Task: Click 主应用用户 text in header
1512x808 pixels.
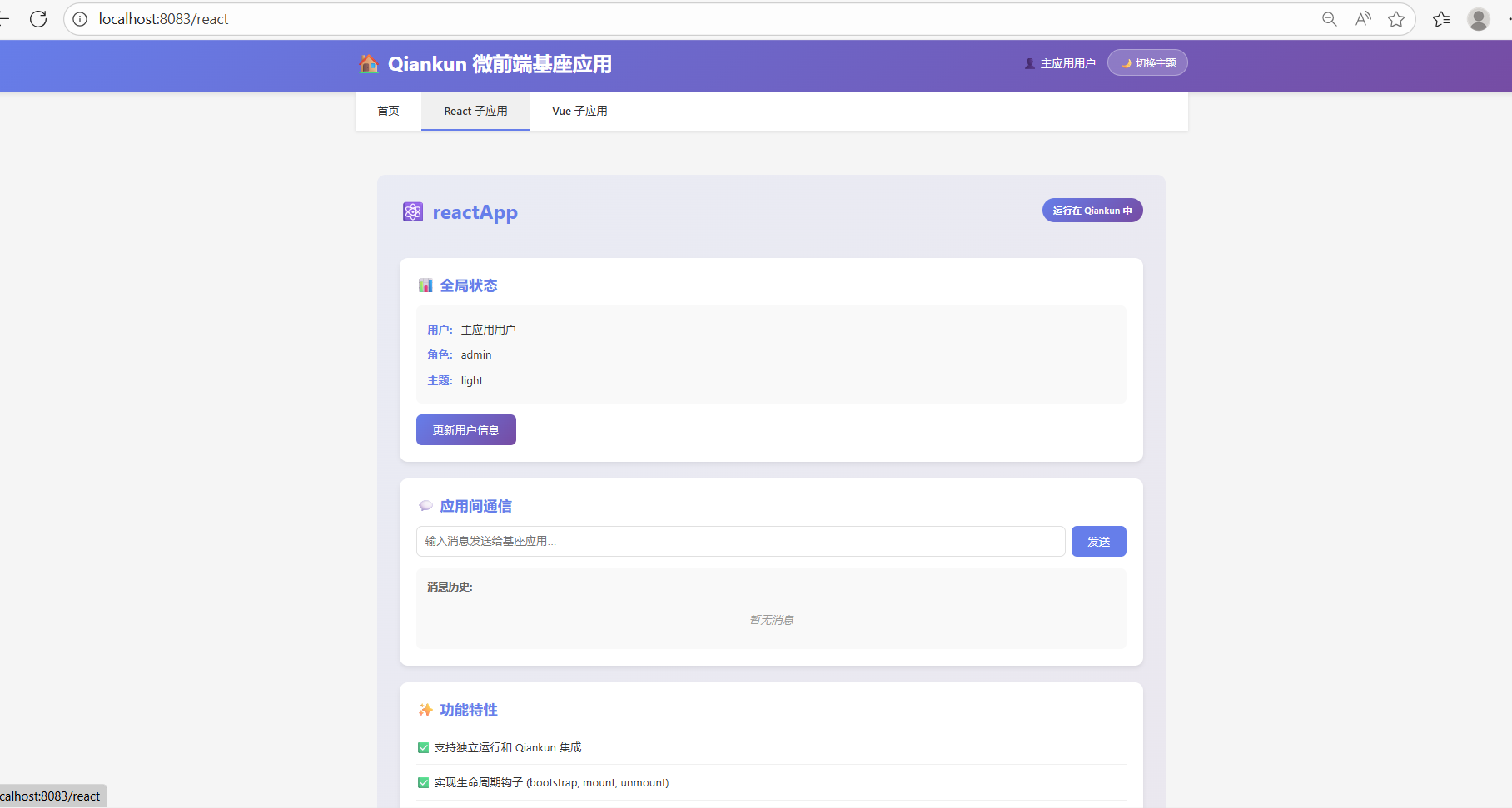Action: 1068,63
